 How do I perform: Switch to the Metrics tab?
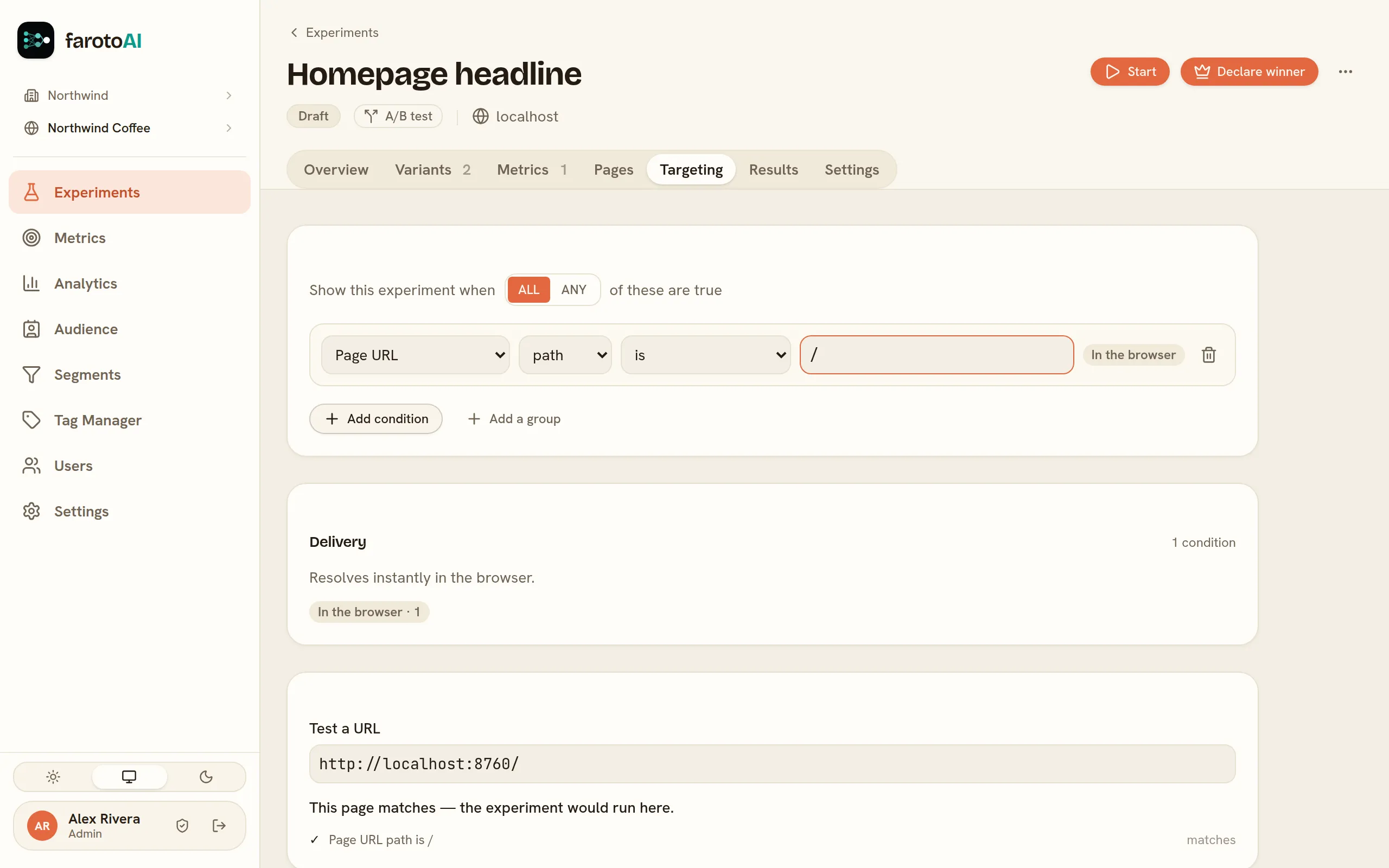pos(532,169)
